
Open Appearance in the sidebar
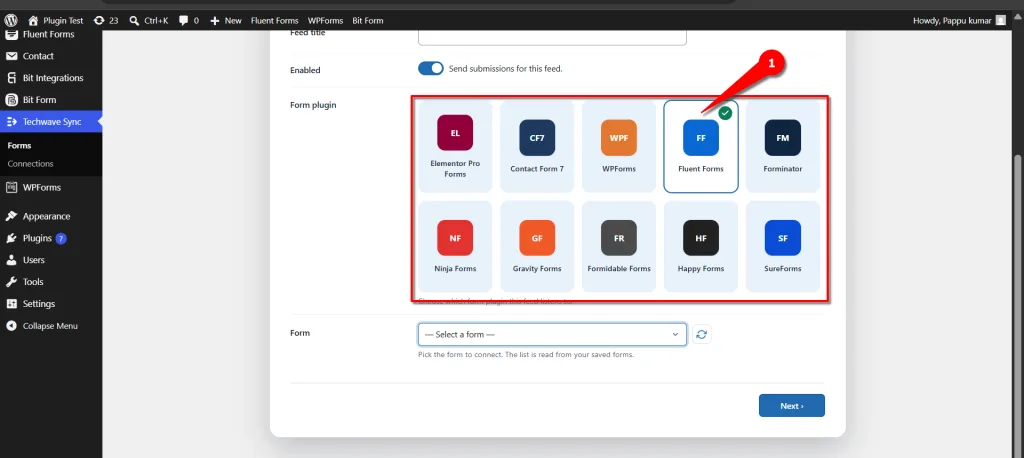tap(51, 216)
